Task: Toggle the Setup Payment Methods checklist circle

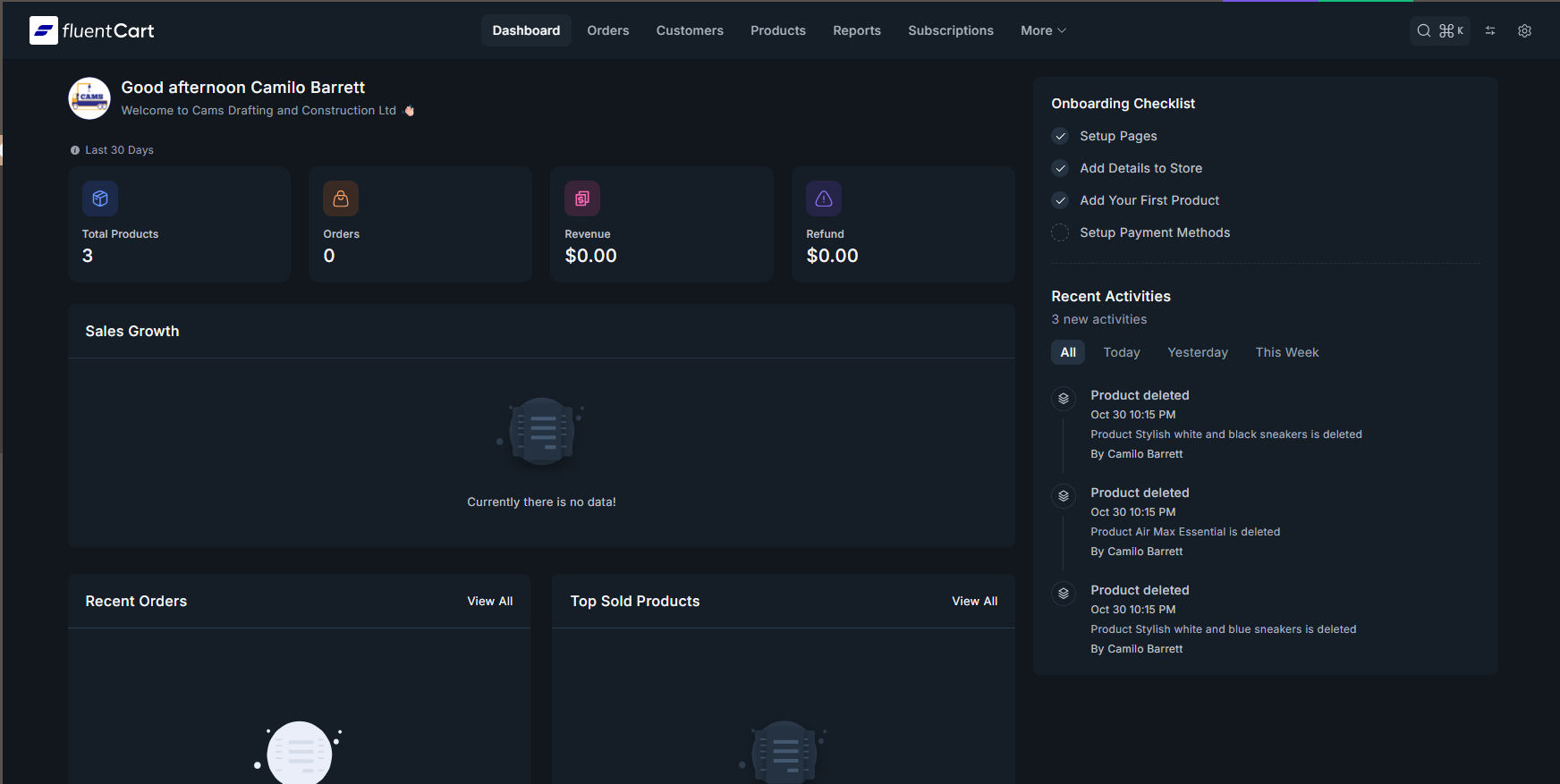Action: (x=1060, y=232)
